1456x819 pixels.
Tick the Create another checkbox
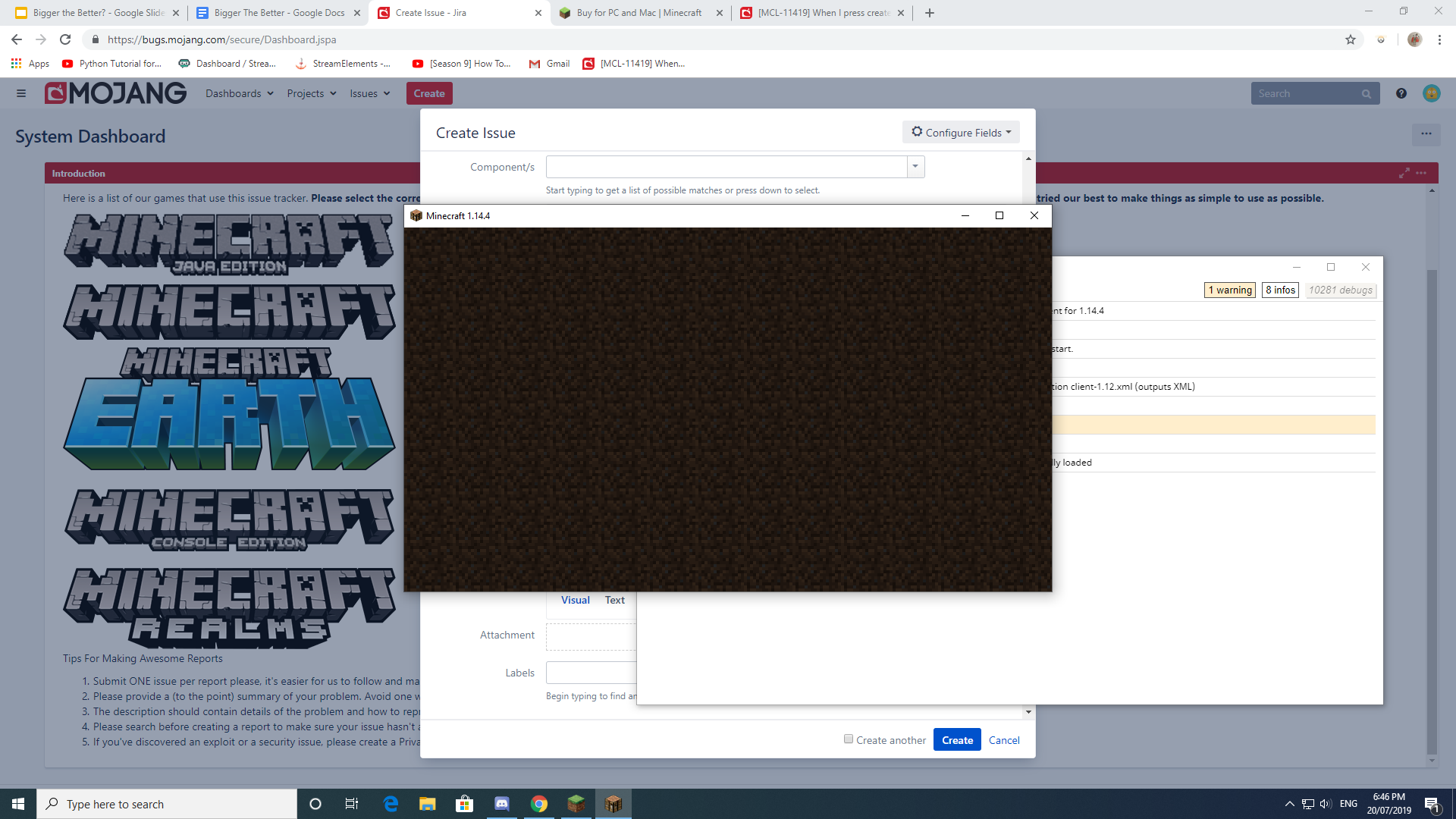(849, 739)
